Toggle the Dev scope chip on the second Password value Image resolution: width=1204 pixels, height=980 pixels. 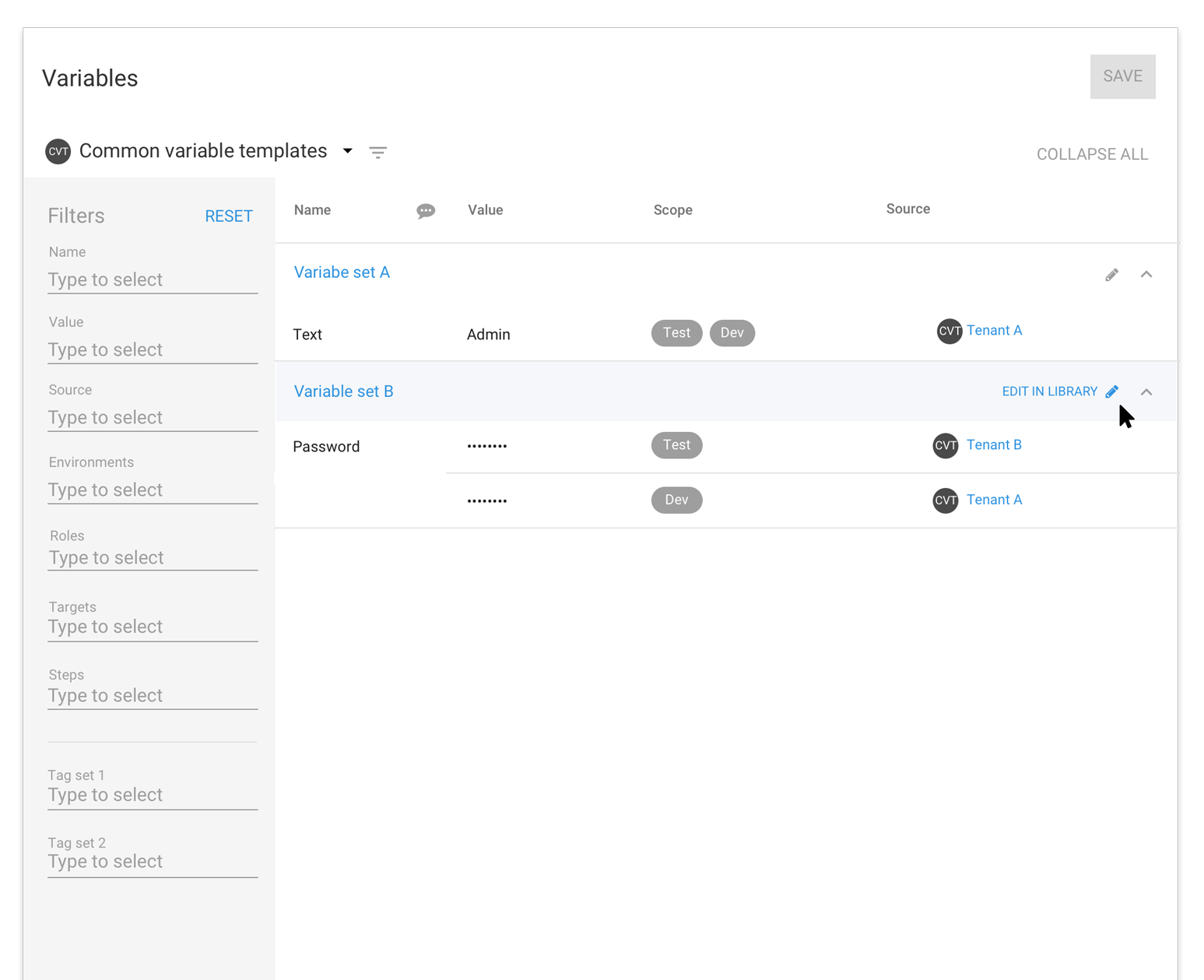pyautogui.click(x=676, y=500)
